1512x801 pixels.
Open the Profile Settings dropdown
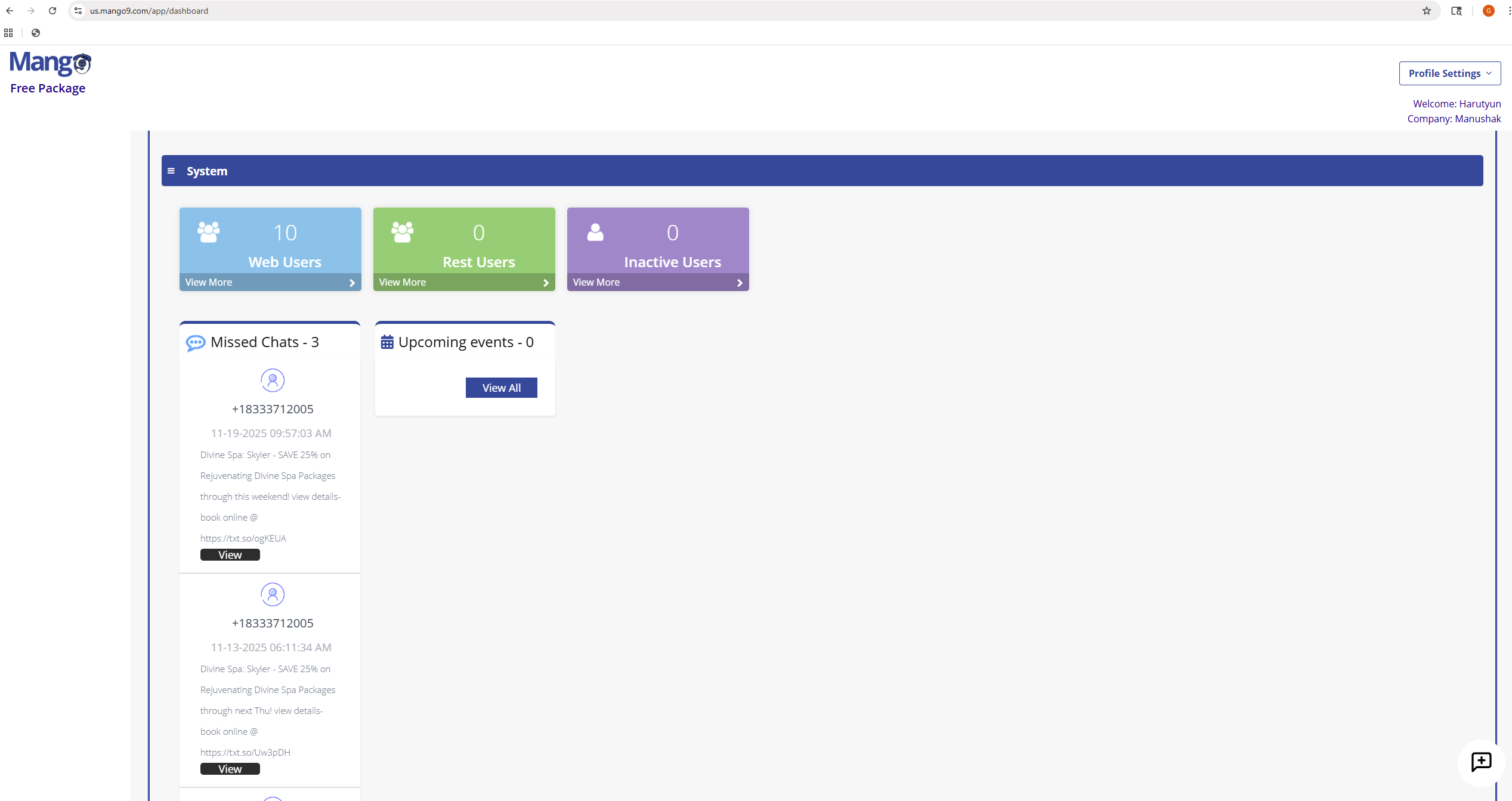pyautogui.click(x=1449, y=73)
